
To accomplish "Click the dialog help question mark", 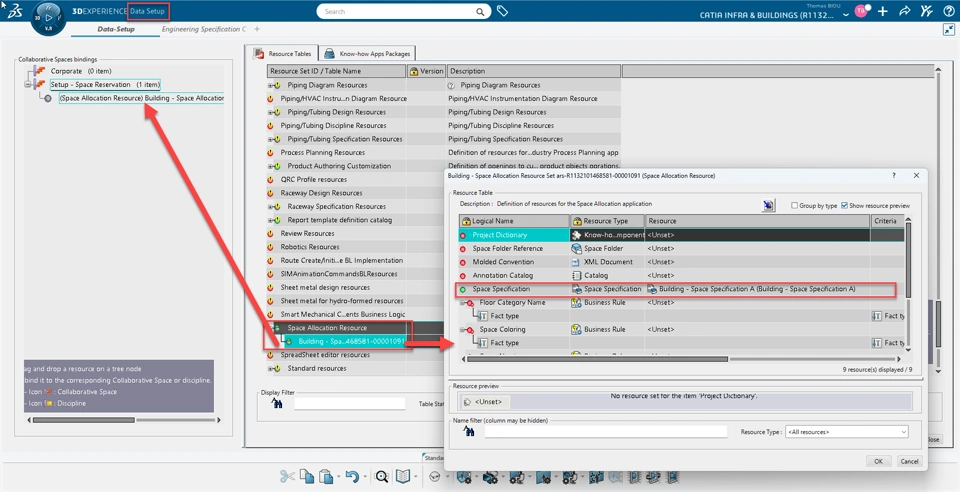I will click(x=894, y=176).
